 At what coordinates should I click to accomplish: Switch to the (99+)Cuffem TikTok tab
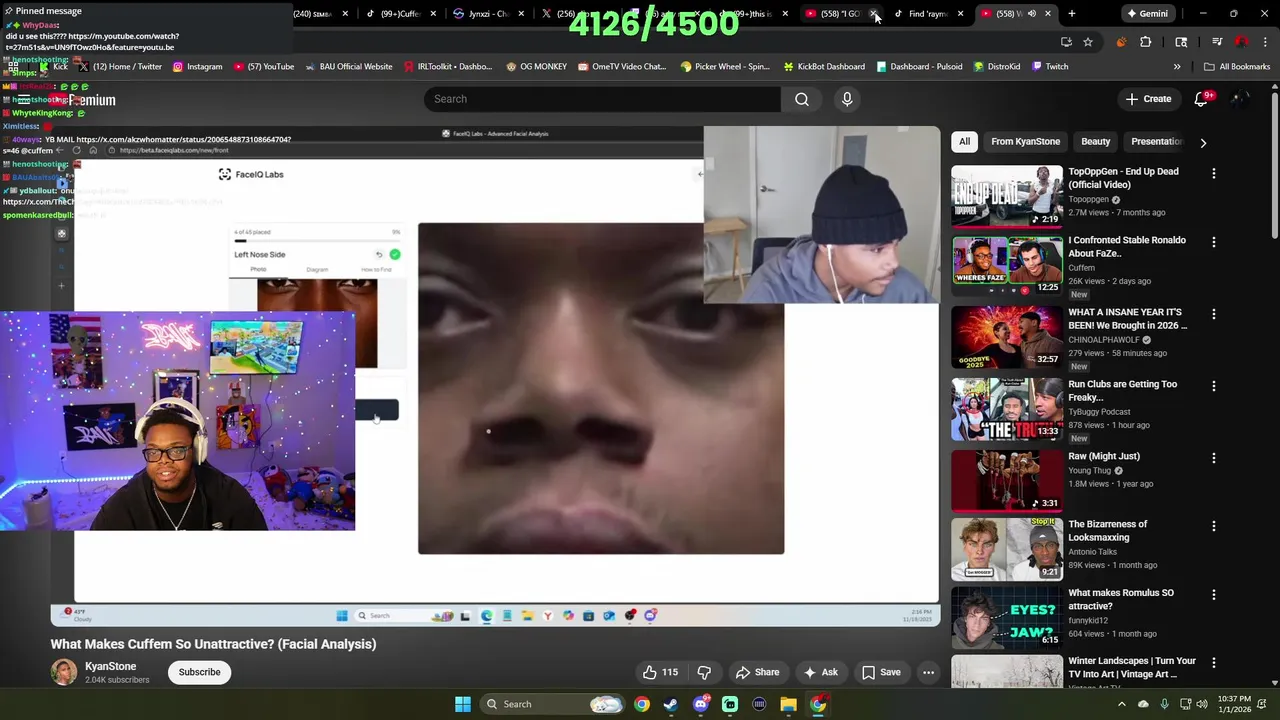[x=399, y=14]
